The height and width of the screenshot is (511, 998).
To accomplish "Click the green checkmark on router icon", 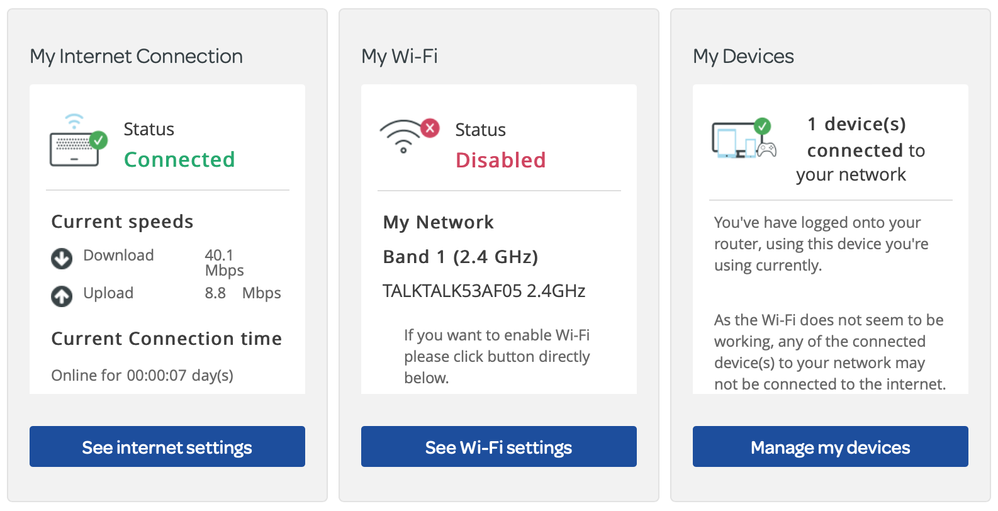I will tap(98, 139).
